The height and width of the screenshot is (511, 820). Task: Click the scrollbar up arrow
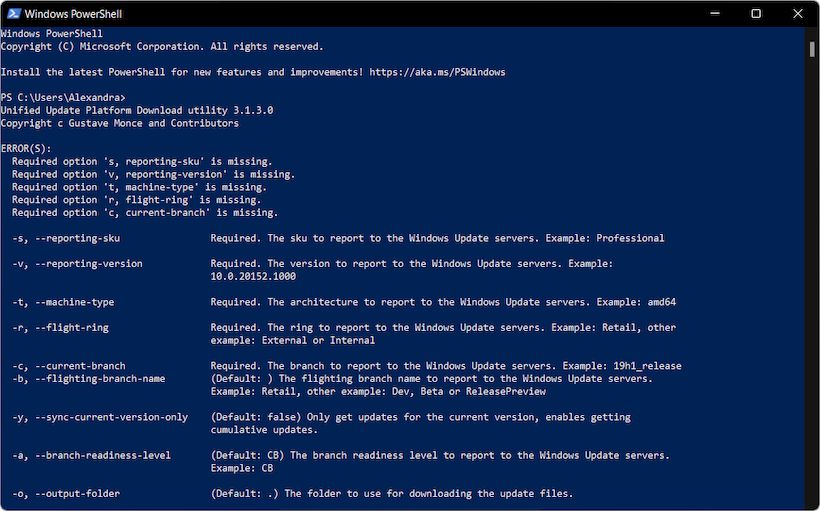(x=812, y=33)
